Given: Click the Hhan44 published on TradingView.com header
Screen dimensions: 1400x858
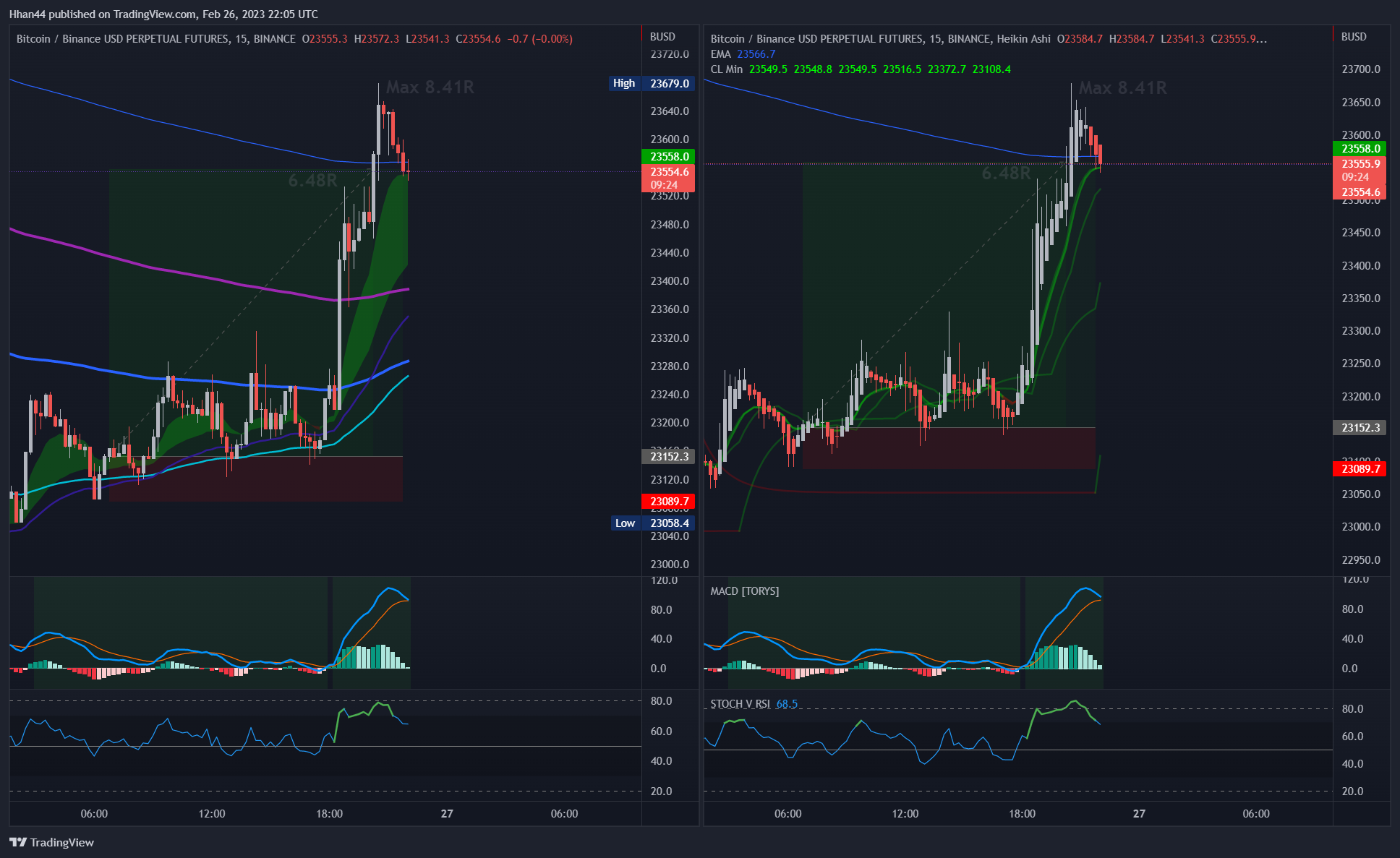Looking at the screenshot, I should click(x=163, y=14).
